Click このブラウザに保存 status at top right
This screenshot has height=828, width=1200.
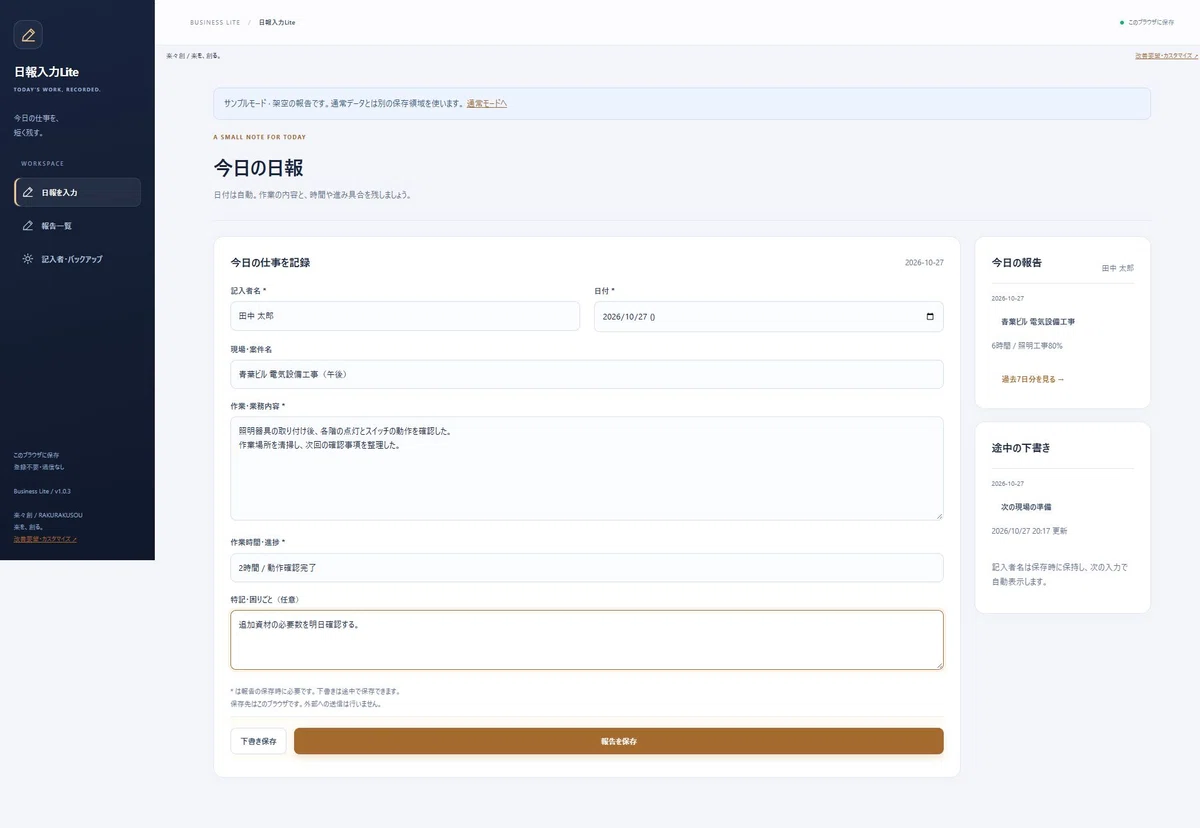click(x=1151, y=22)
